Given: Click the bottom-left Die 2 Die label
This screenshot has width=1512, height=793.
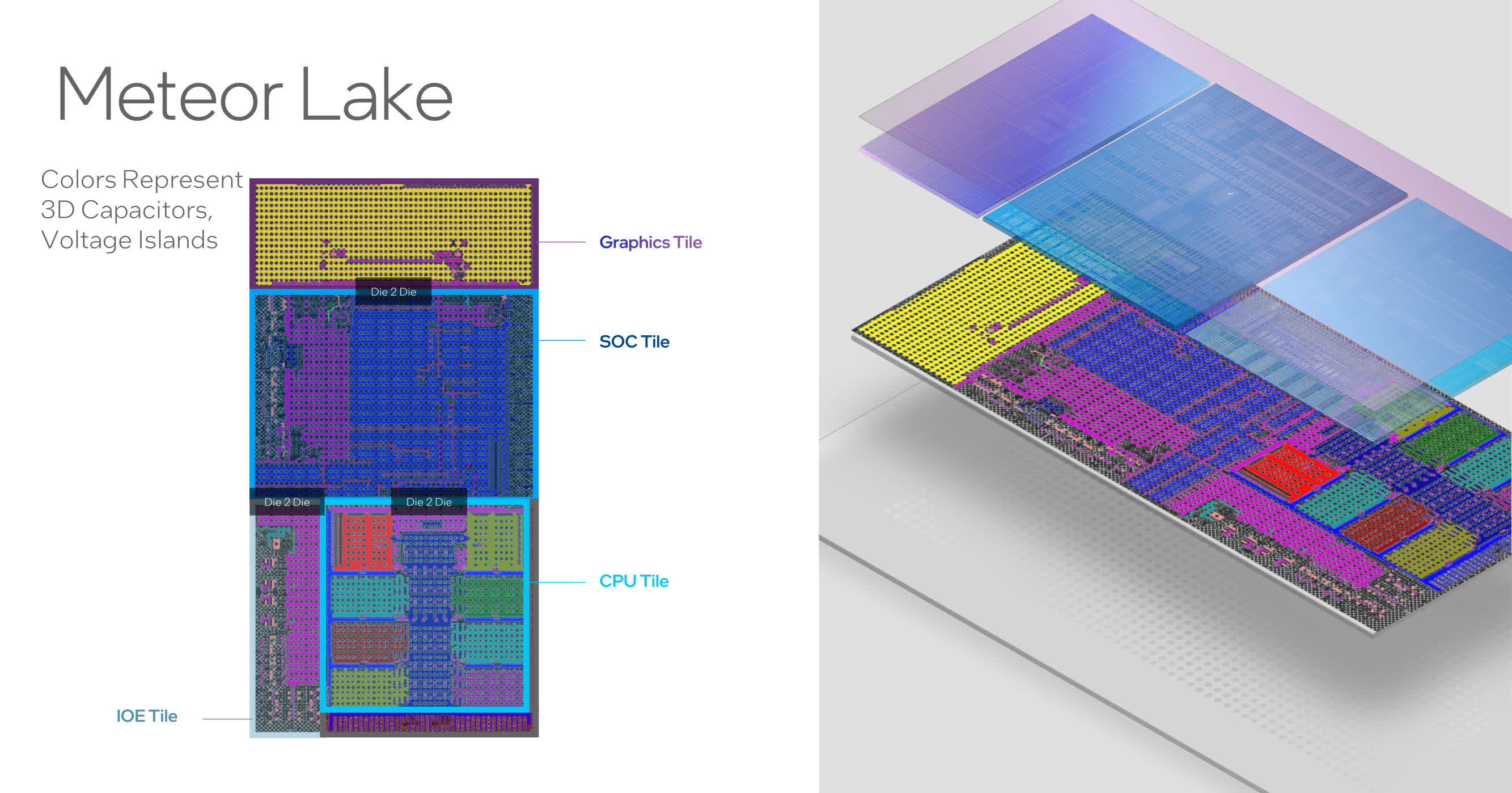Looking at the screenshot, I should tap(286, 501).
